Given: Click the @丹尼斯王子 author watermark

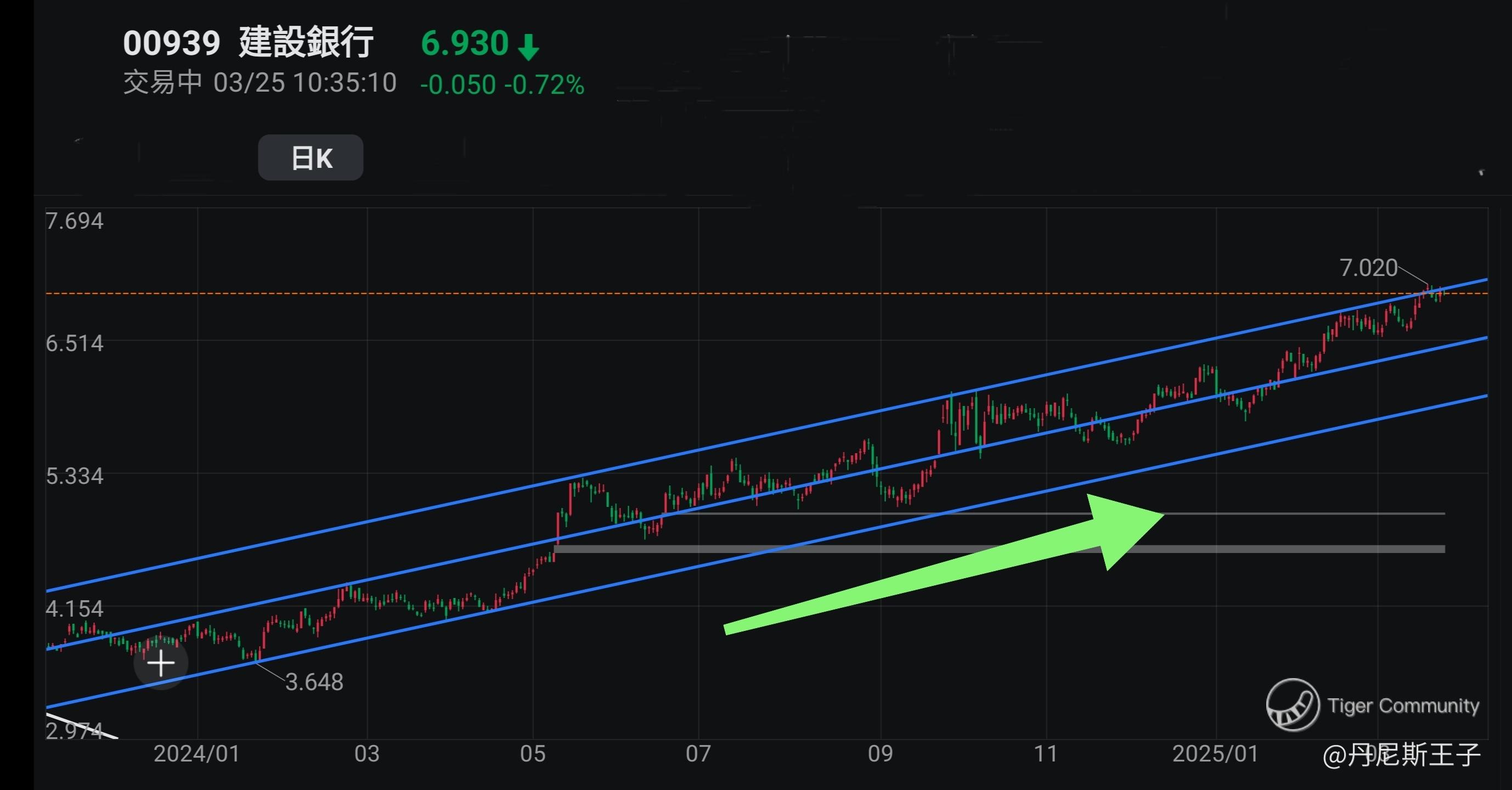Looking at the screenshot, I should [x=1401, y=755].
